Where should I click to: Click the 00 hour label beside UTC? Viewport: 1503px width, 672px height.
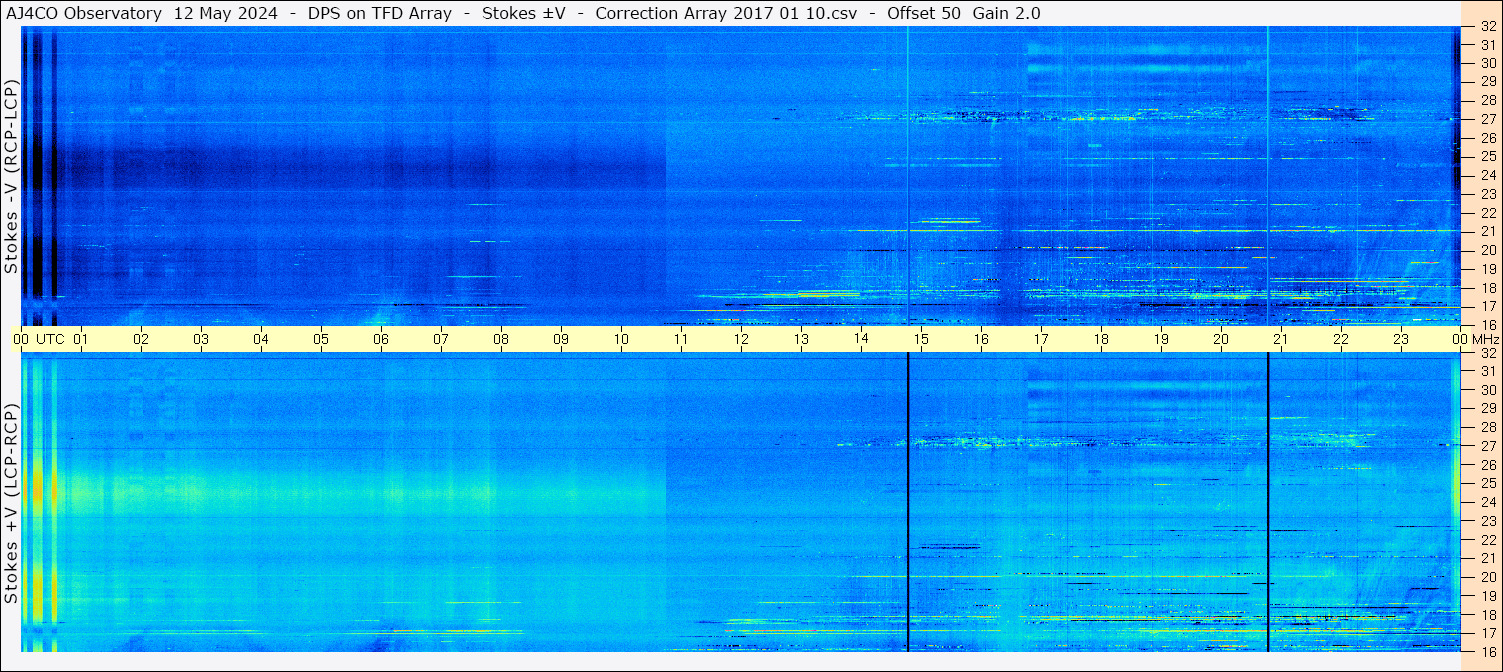(21, 339)
